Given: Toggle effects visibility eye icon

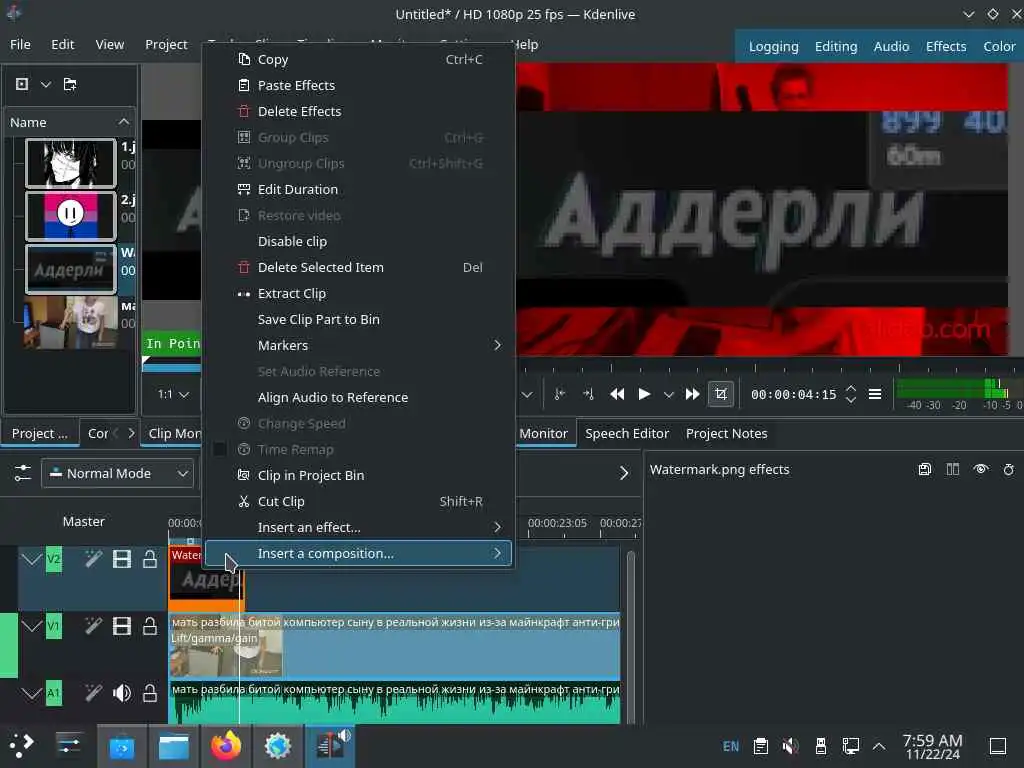Looking at the screenshot, I should click(x=981, y=470).
